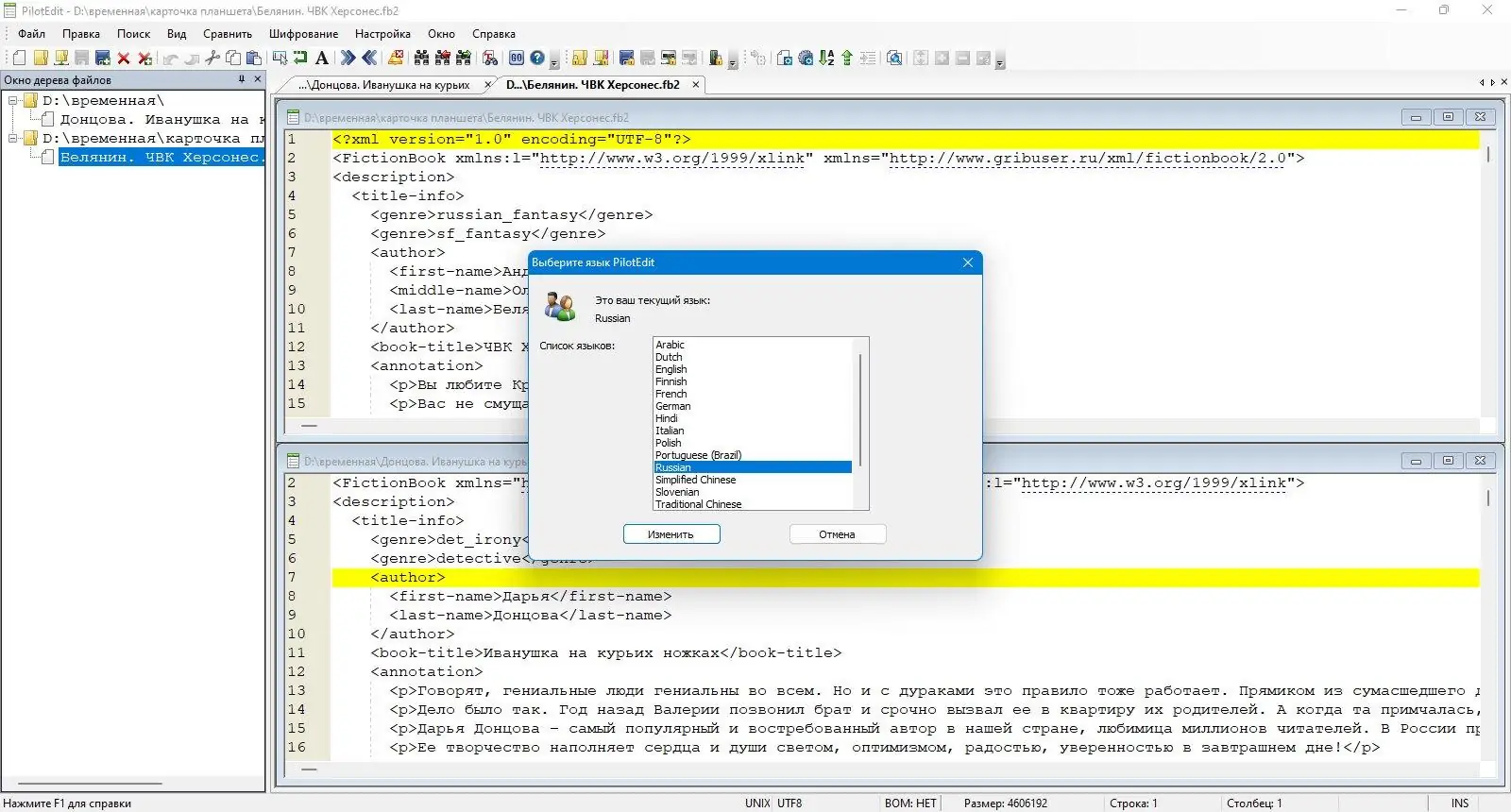Close the Донцова tab with its X
This screenshot has height=812, width=1511.
click(x=488, y=85)
